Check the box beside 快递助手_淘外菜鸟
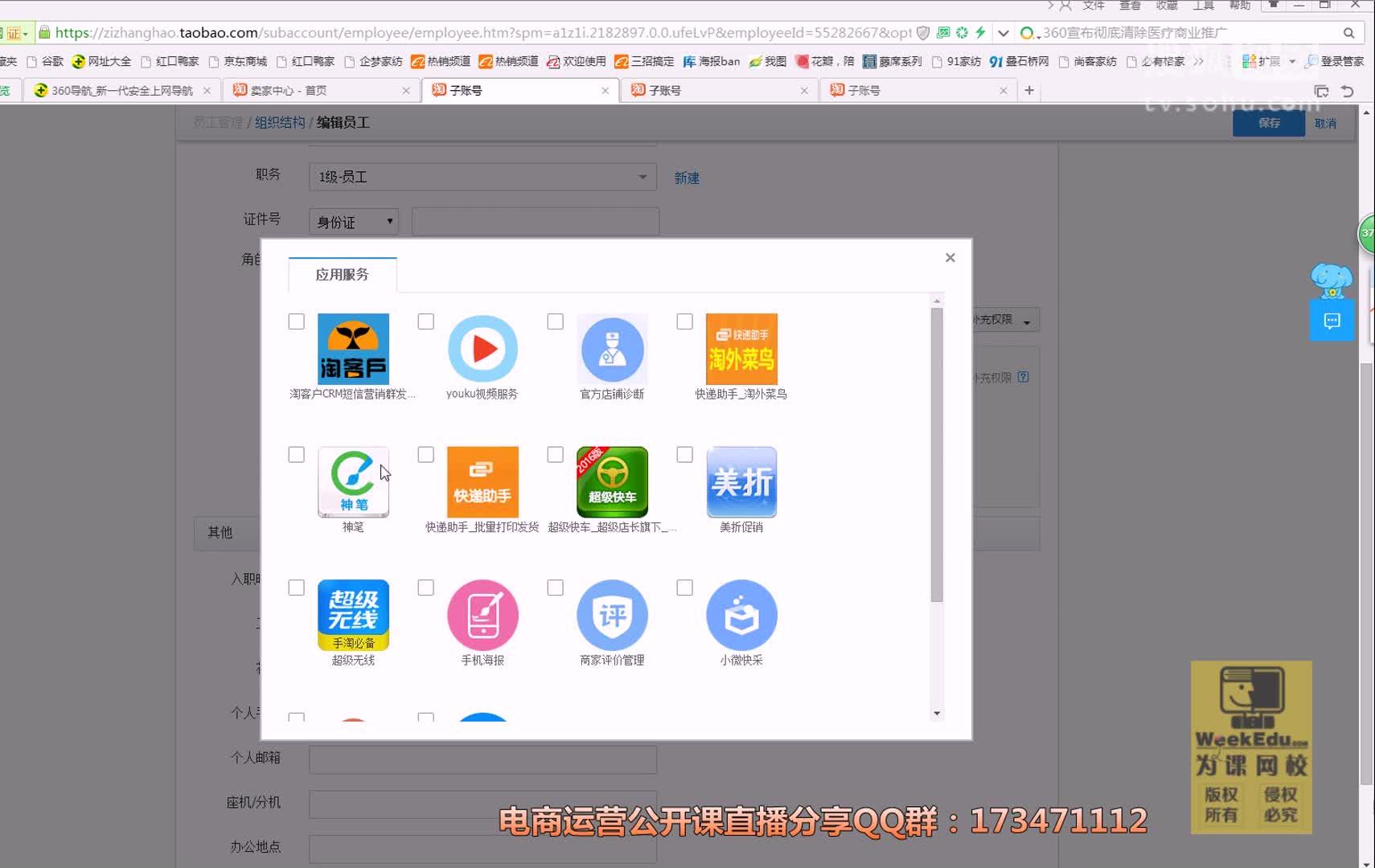The height and width of the screenshot is (868, 1375). [x=684, y=321]
